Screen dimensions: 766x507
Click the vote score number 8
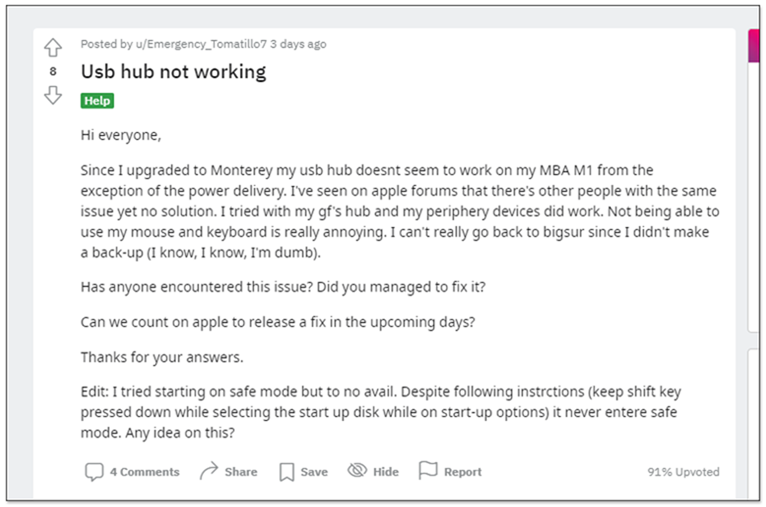[53, 71]
